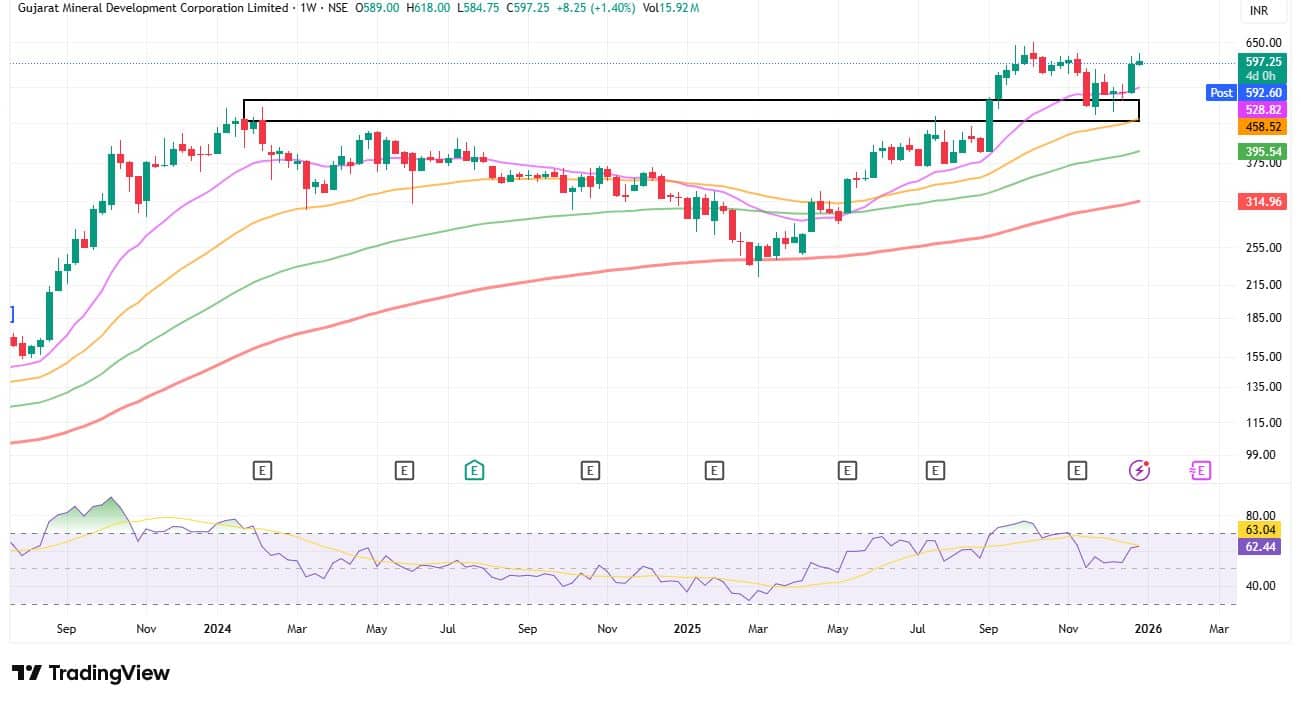The width and height of the screenshot is (1301, 703).
Task: Click the green earnings marker icon
Action: (x=474, y=469)
